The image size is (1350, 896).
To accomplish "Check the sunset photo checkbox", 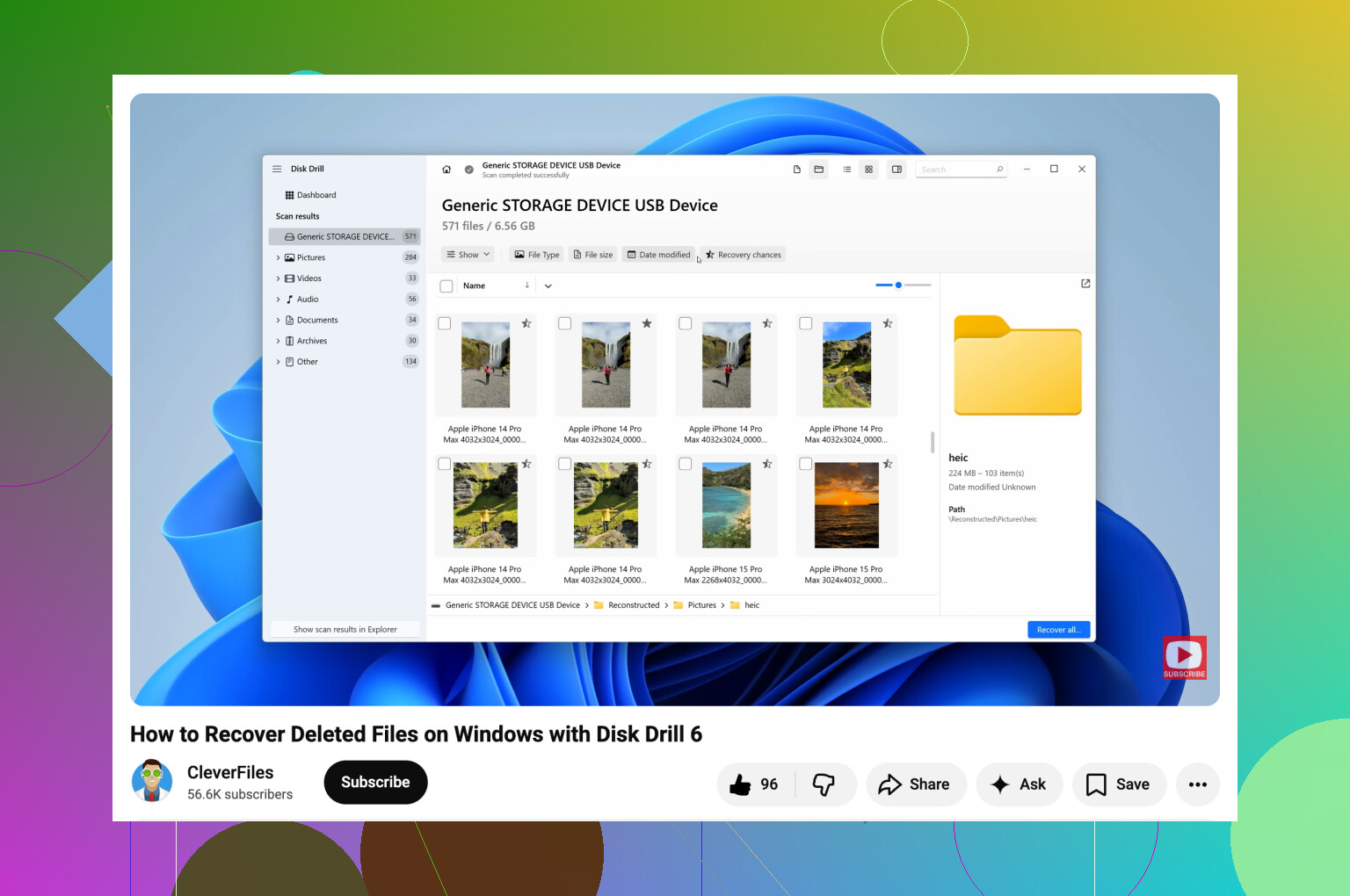I will (x=806, y=464).
